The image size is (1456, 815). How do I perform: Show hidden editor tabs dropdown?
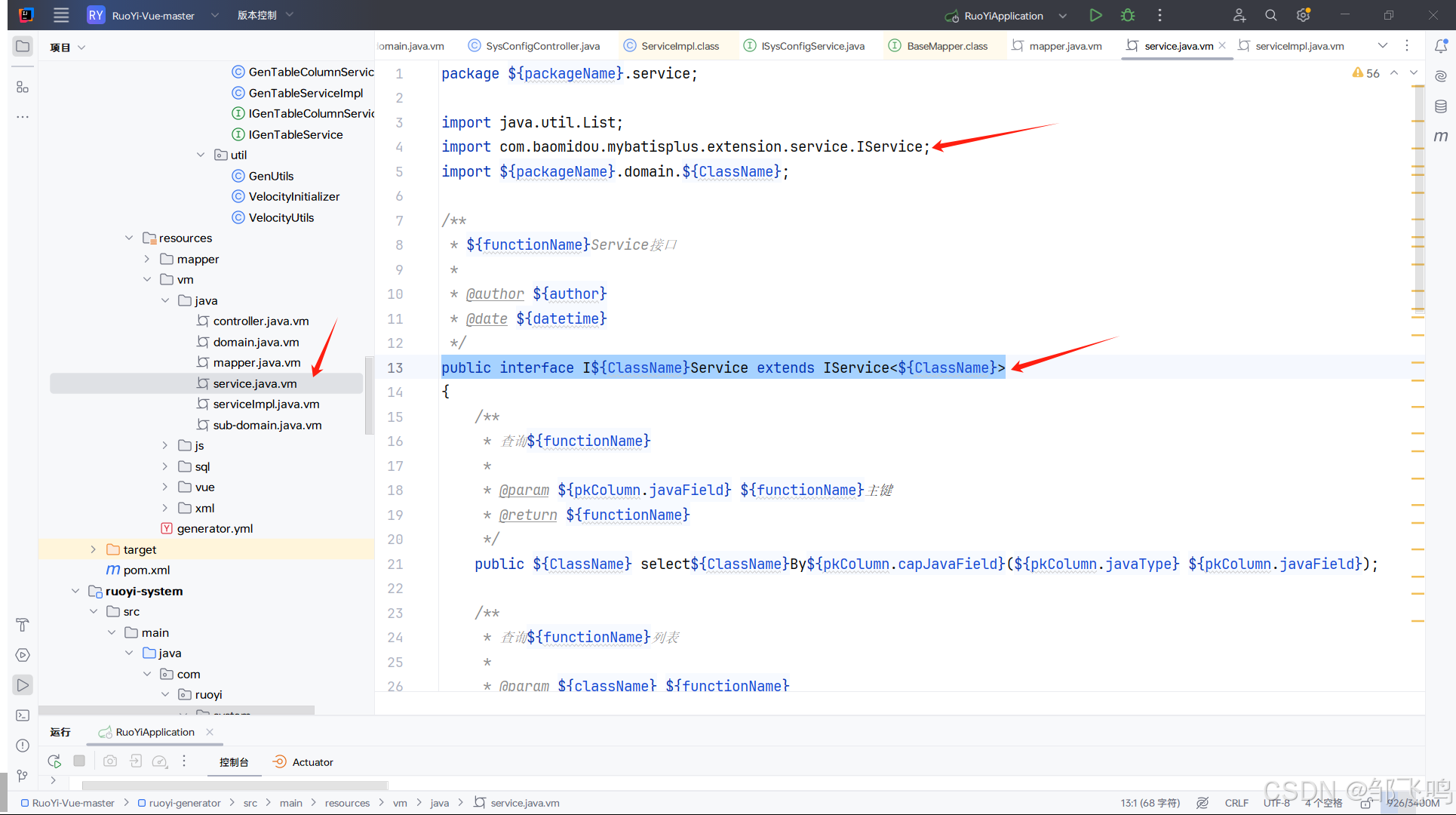1383,46
